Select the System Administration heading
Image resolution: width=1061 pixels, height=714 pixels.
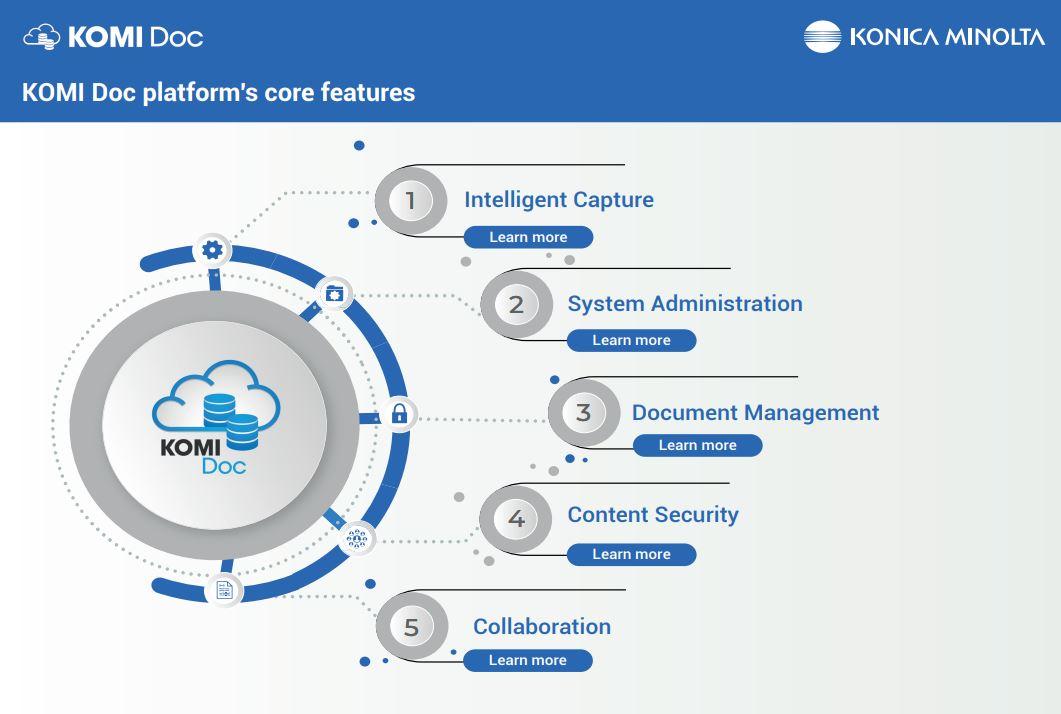click(x=685, y=304)
